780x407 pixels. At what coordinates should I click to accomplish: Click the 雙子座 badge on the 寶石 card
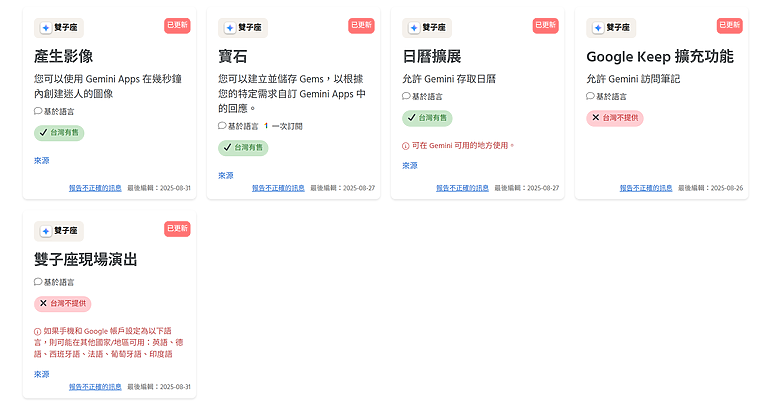coord(243,28)
